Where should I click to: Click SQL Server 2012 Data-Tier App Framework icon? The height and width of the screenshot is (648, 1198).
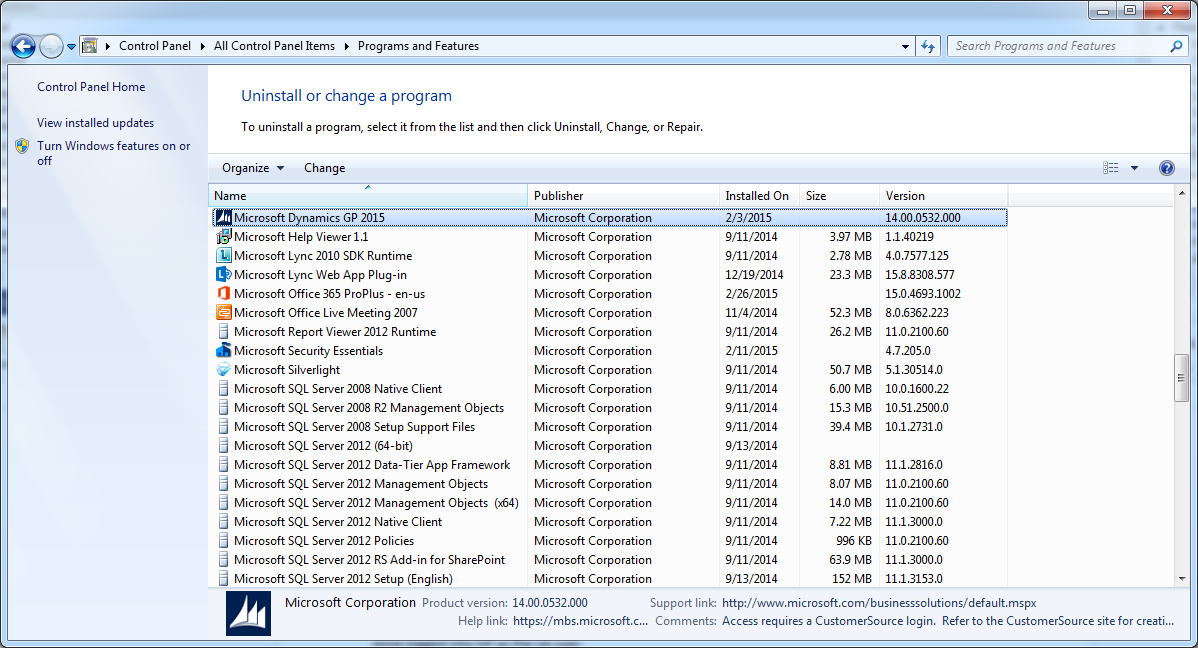click(223, 465)
